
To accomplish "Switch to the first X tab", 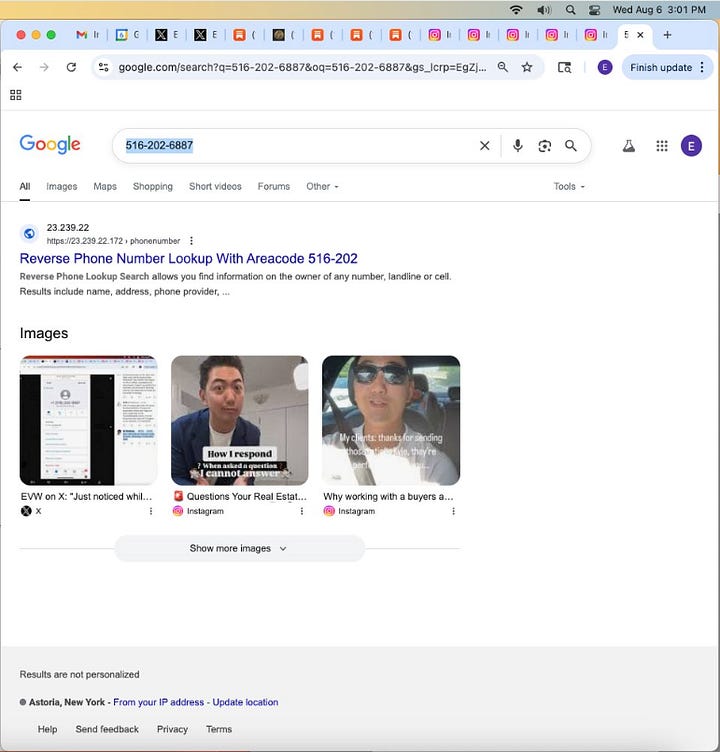I will [166, 35].
